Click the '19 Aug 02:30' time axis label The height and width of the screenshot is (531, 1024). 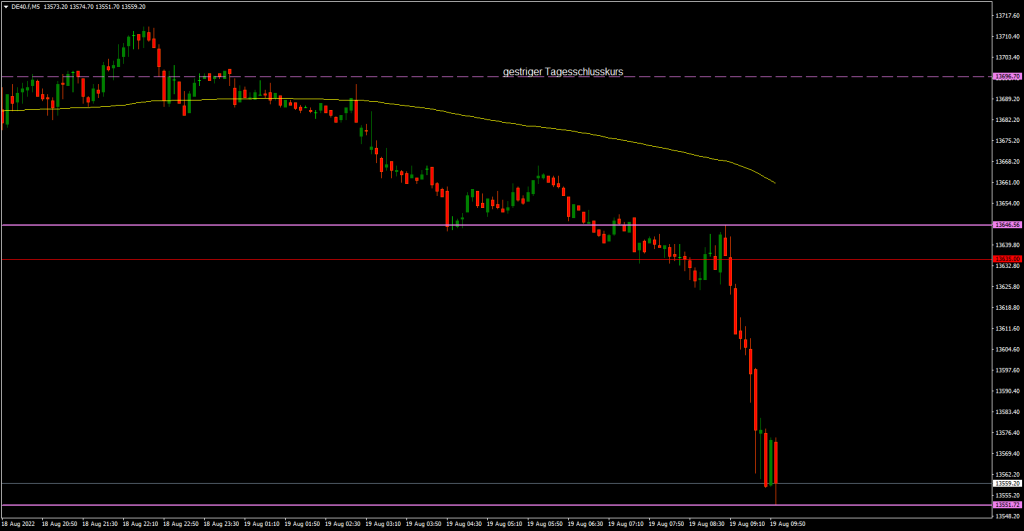(x=343, y=523)
